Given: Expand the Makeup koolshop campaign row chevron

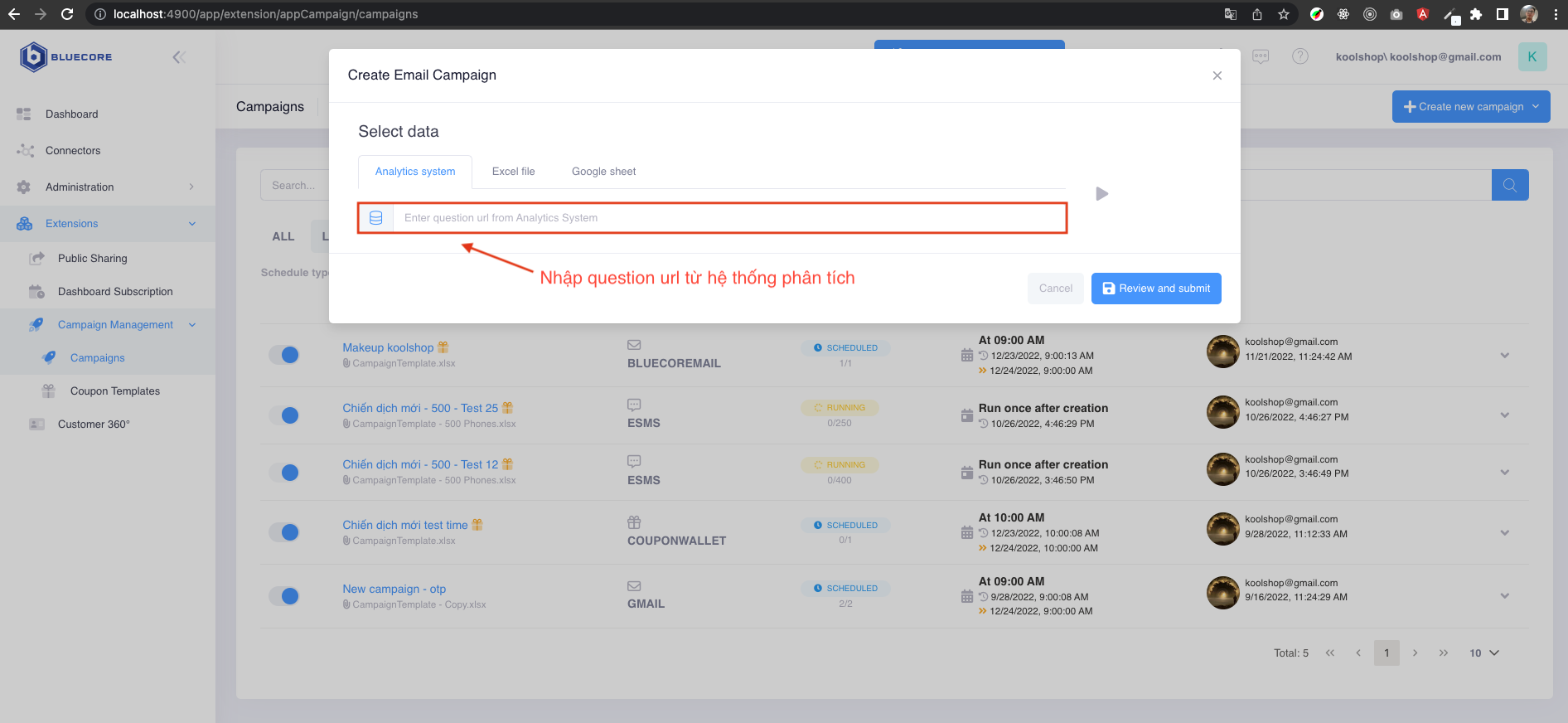Looking at the screenshot, I should (1504, 356).
